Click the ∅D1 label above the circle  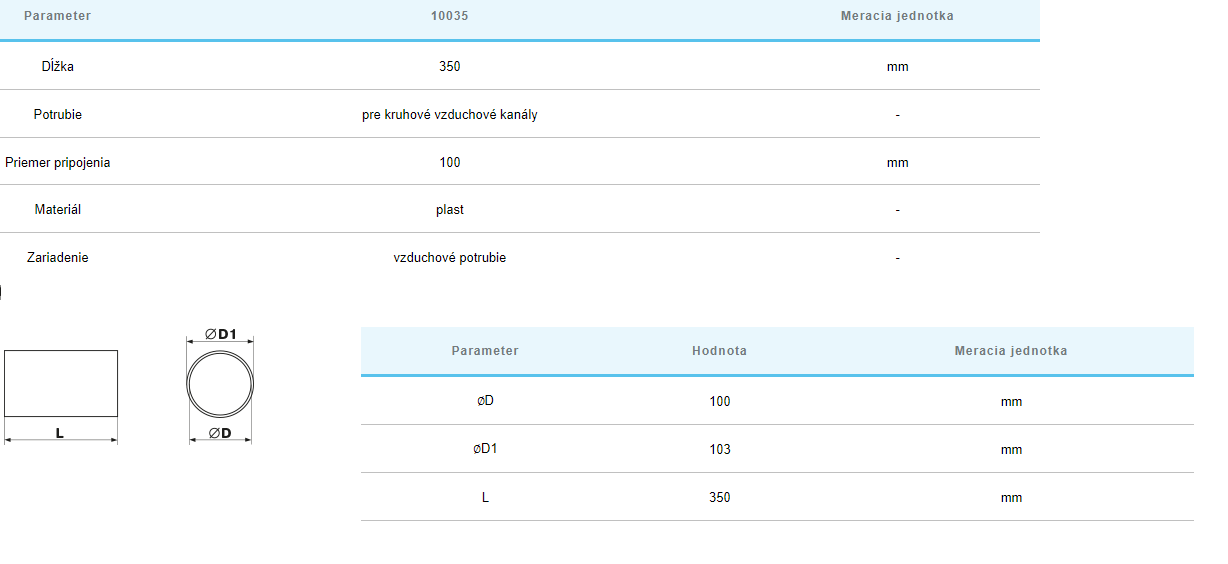coord(220,334)
